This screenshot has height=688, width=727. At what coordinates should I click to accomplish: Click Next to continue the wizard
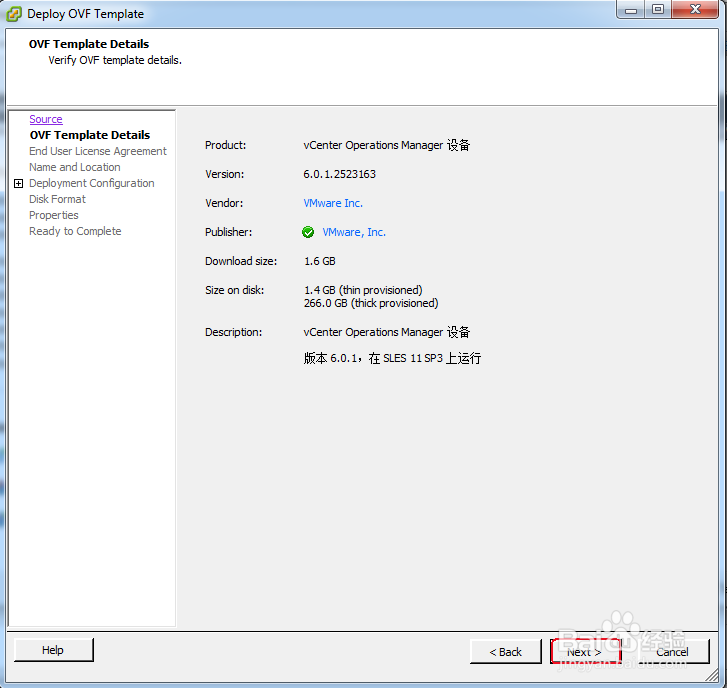[x=586, y=652]
